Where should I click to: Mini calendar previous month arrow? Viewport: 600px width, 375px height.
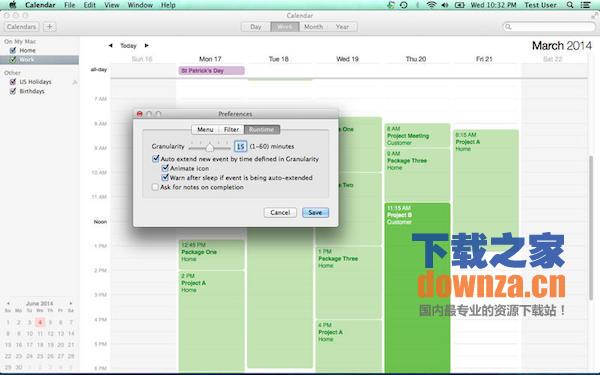click(x=8, y=303)
